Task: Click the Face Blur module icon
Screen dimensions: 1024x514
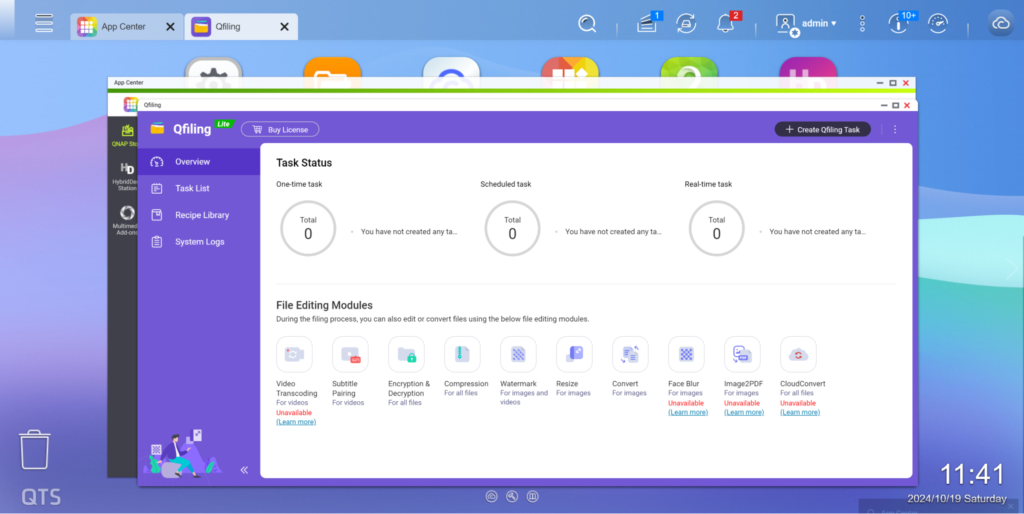Action: 686,354
